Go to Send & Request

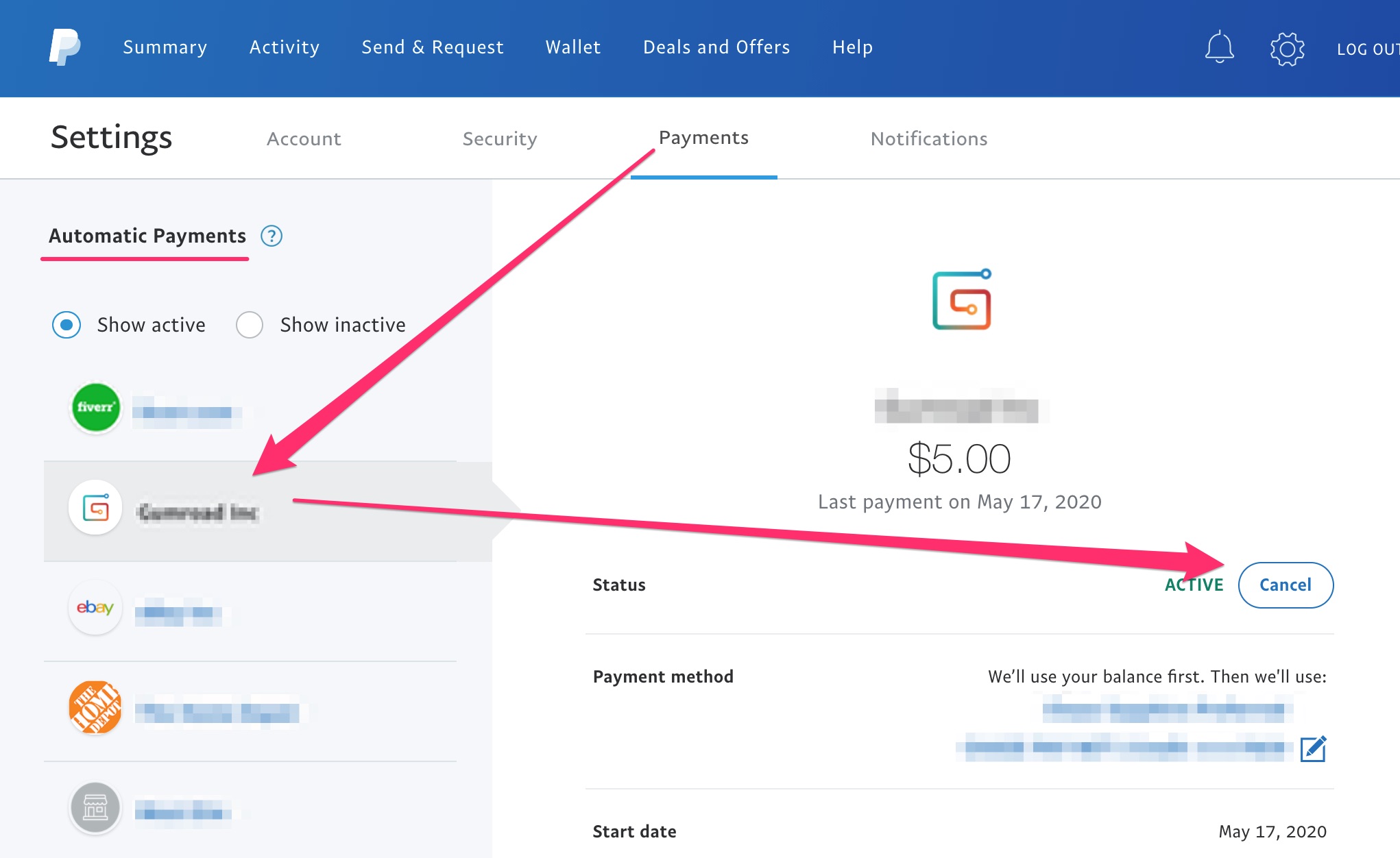coord(433,47)
